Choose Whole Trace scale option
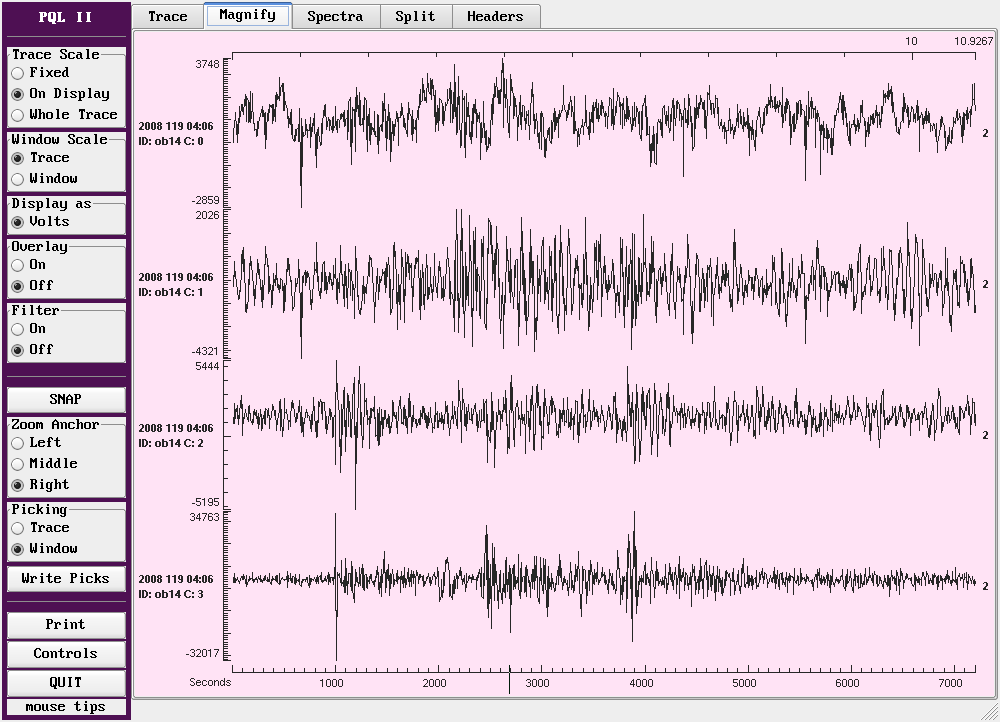Screen dimensions: 1000x722 pyautogui.click(x=18, y=115)
